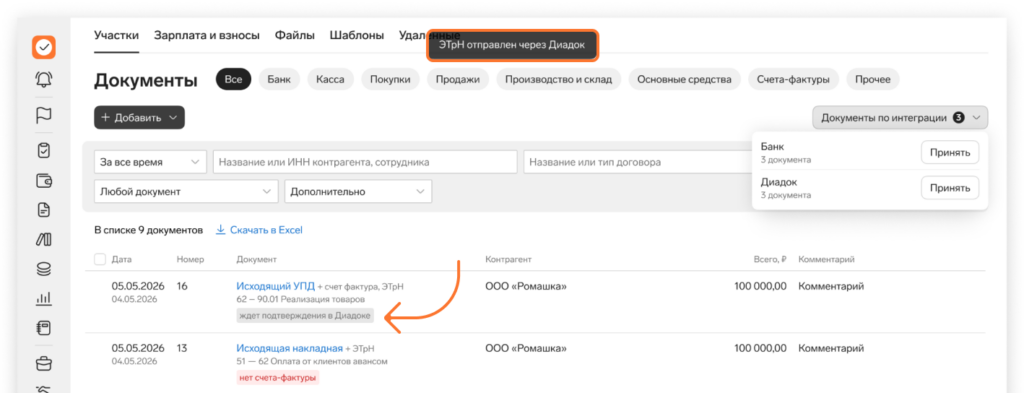The height and width of the screenshot is (393, 1024).
Task: Click the counterparty name or ИНН search field
Action: [365, 162]
